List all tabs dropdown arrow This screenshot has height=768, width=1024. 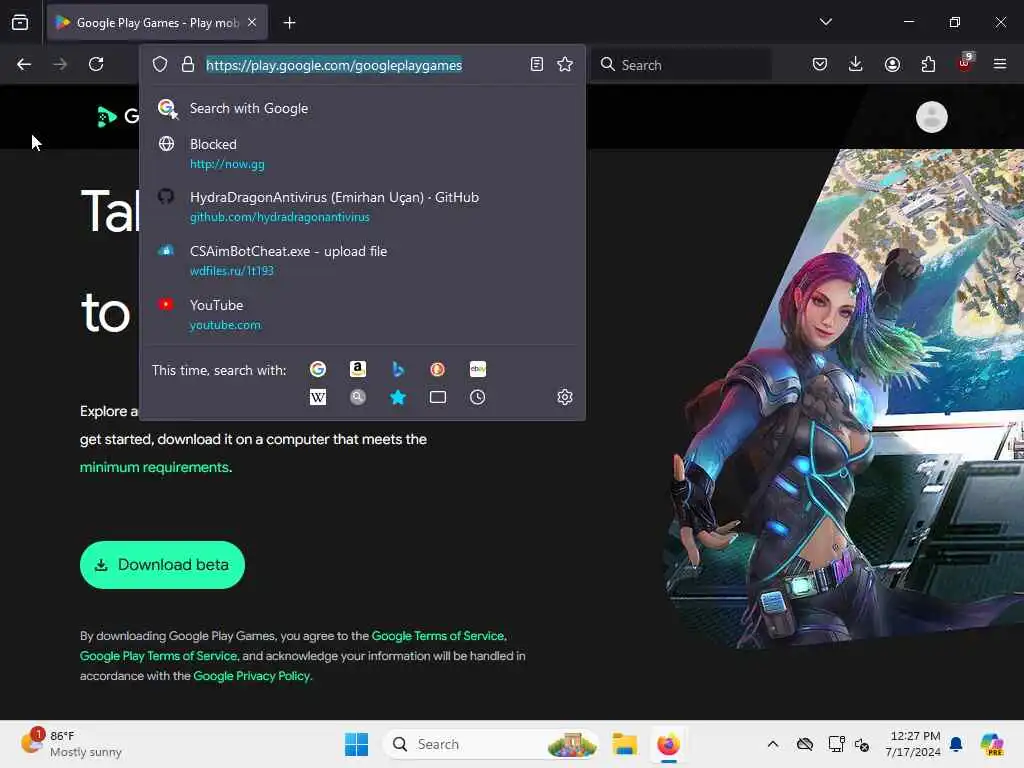825,22
